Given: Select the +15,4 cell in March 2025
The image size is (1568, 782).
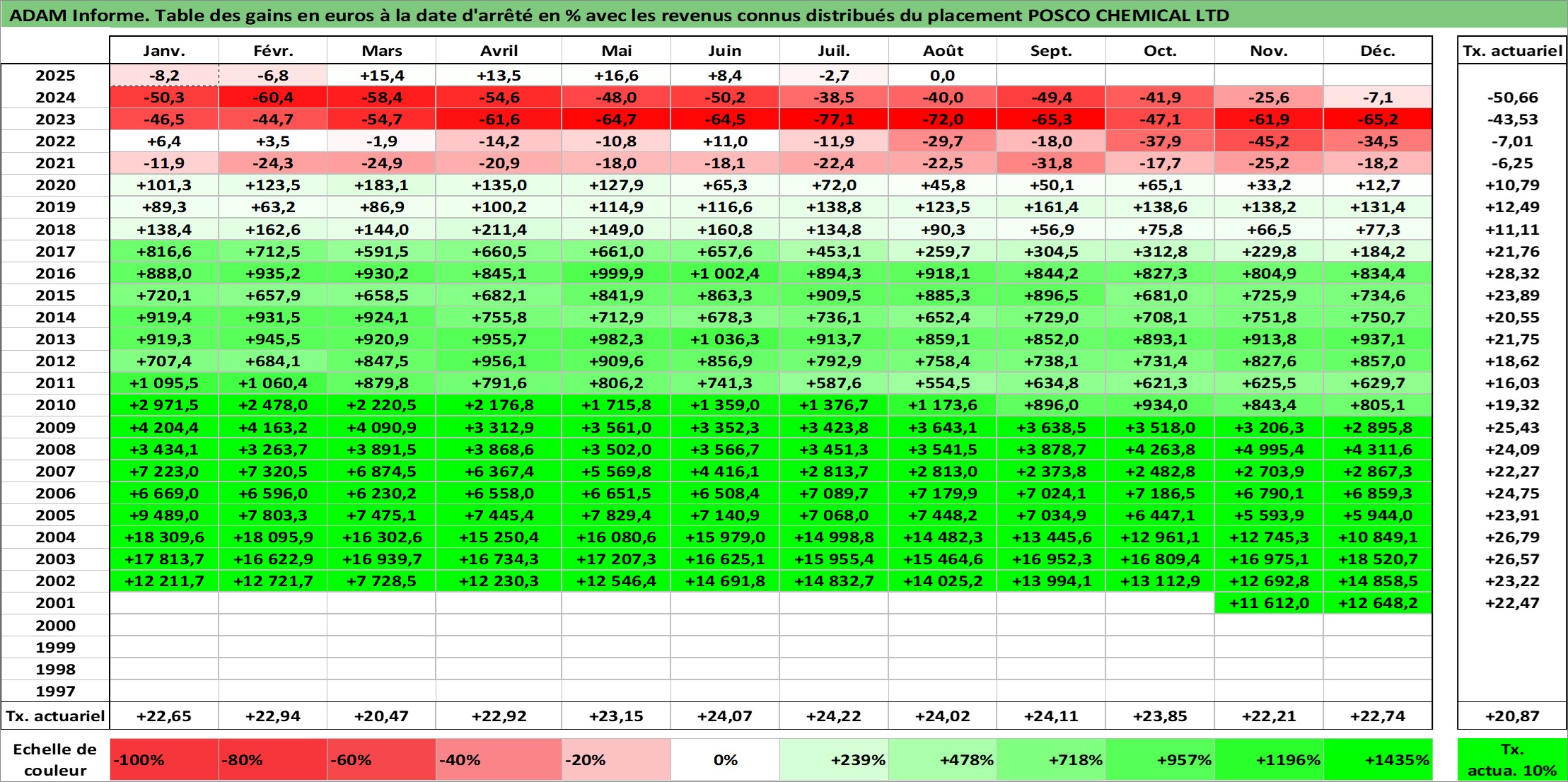Looking at the screenshot, I should (381, 76).
